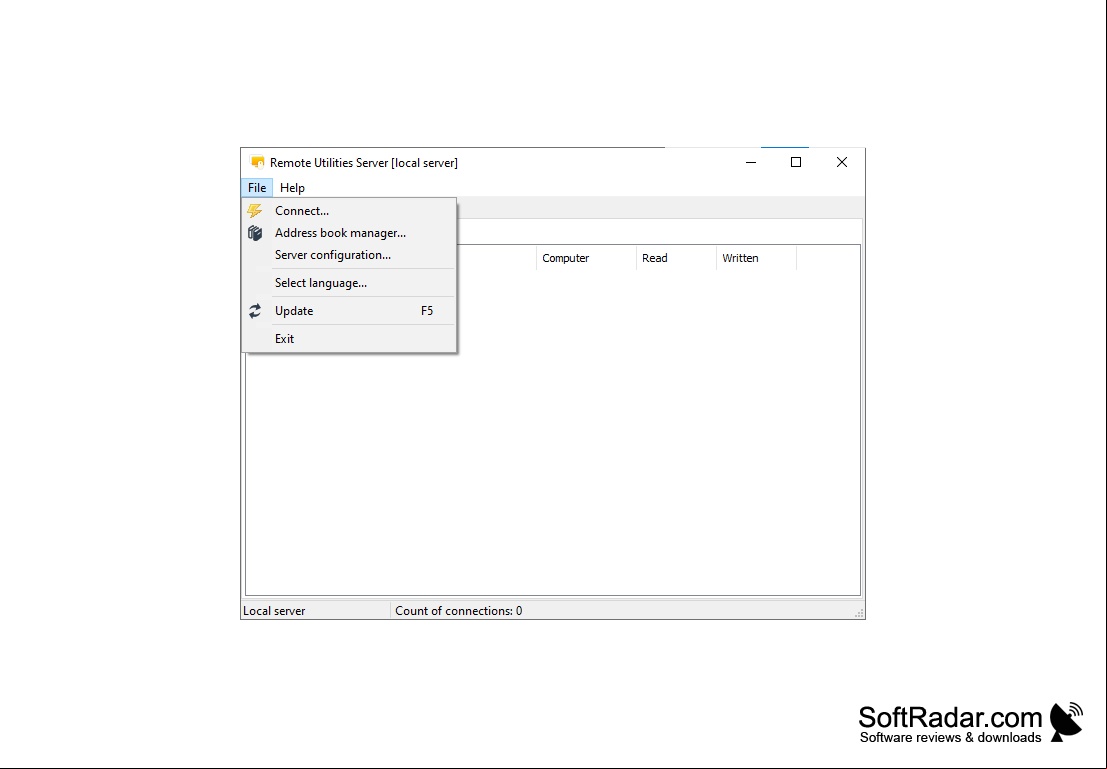Screen dimensions: 1107x769
Task: Minimize the Remote Utilities Server window
Action: click(x=751, y=162)
